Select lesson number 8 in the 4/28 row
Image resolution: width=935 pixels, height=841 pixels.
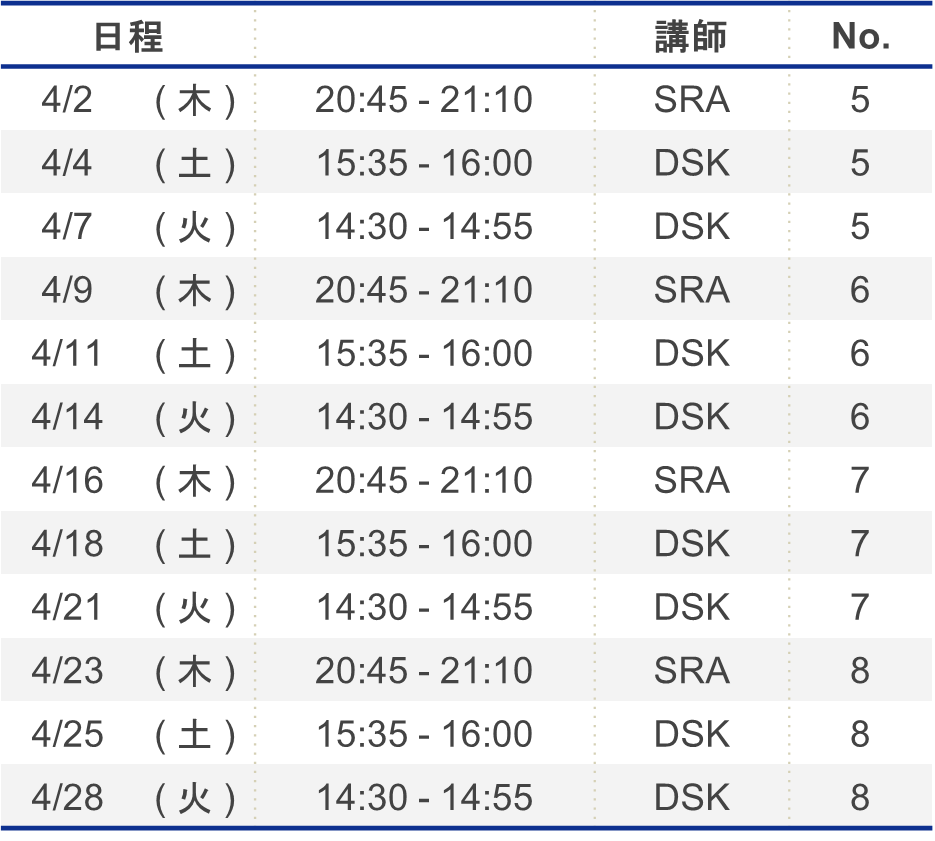(860, 798)
